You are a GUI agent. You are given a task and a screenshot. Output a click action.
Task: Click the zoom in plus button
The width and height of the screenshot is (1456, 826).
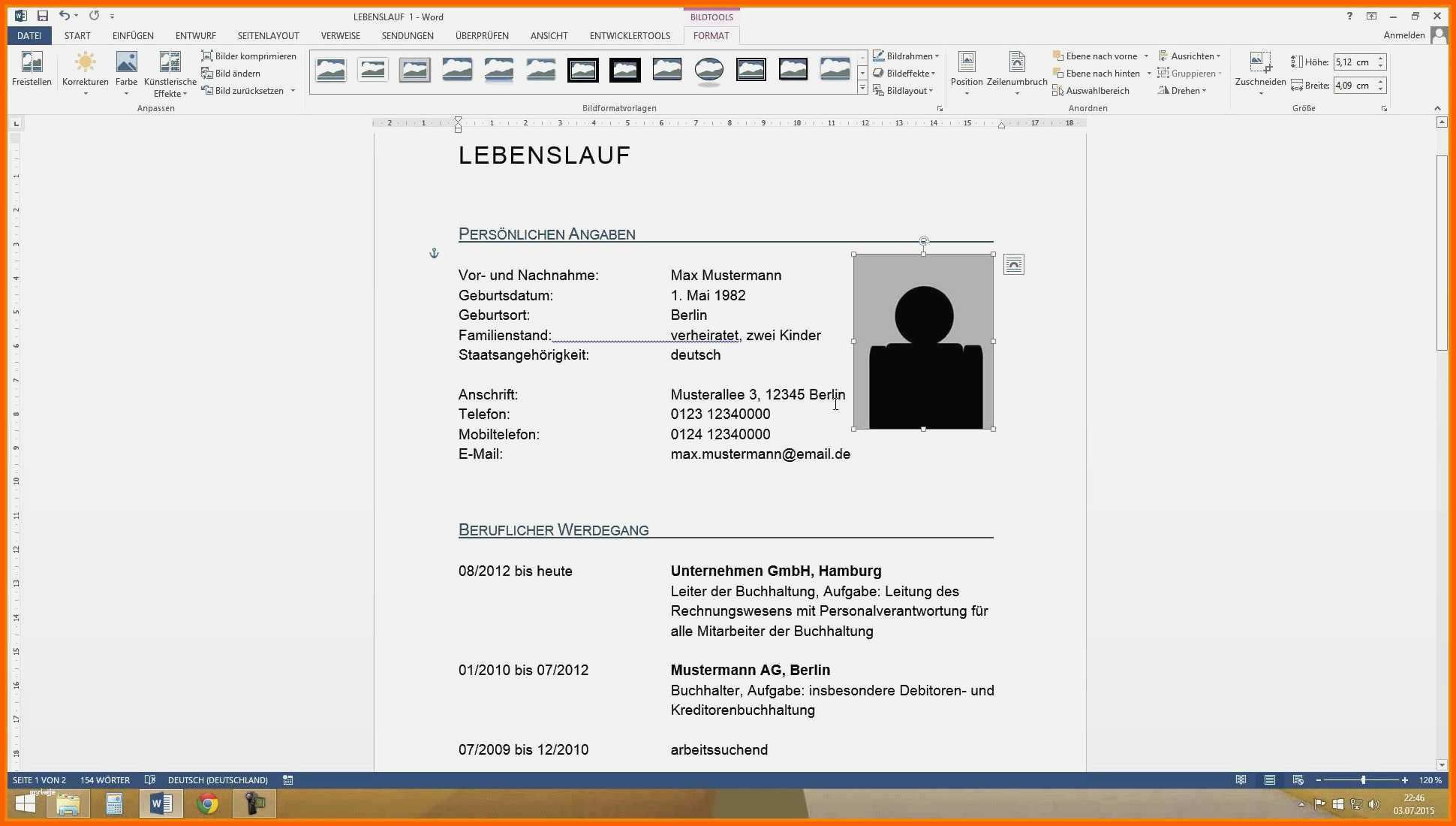(x=1405, y=780)
